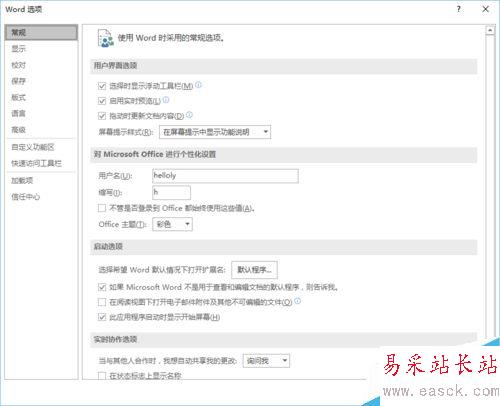Enable 不管是否登录到 Office 都始终使用这些值
The height and width of the screenshot is (406, 500).
[102, 208]
